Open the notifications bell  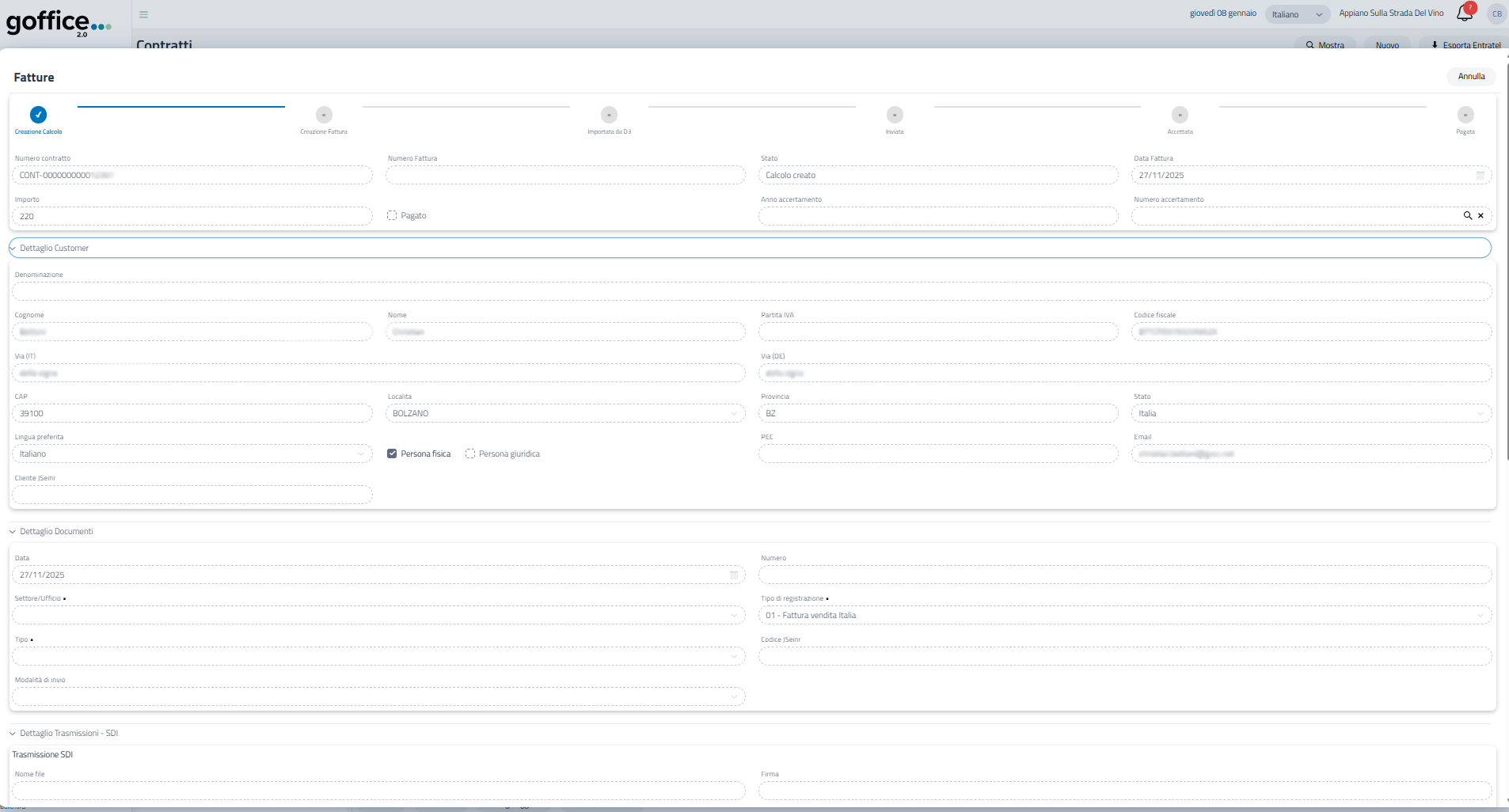(x=1464, y=13)
